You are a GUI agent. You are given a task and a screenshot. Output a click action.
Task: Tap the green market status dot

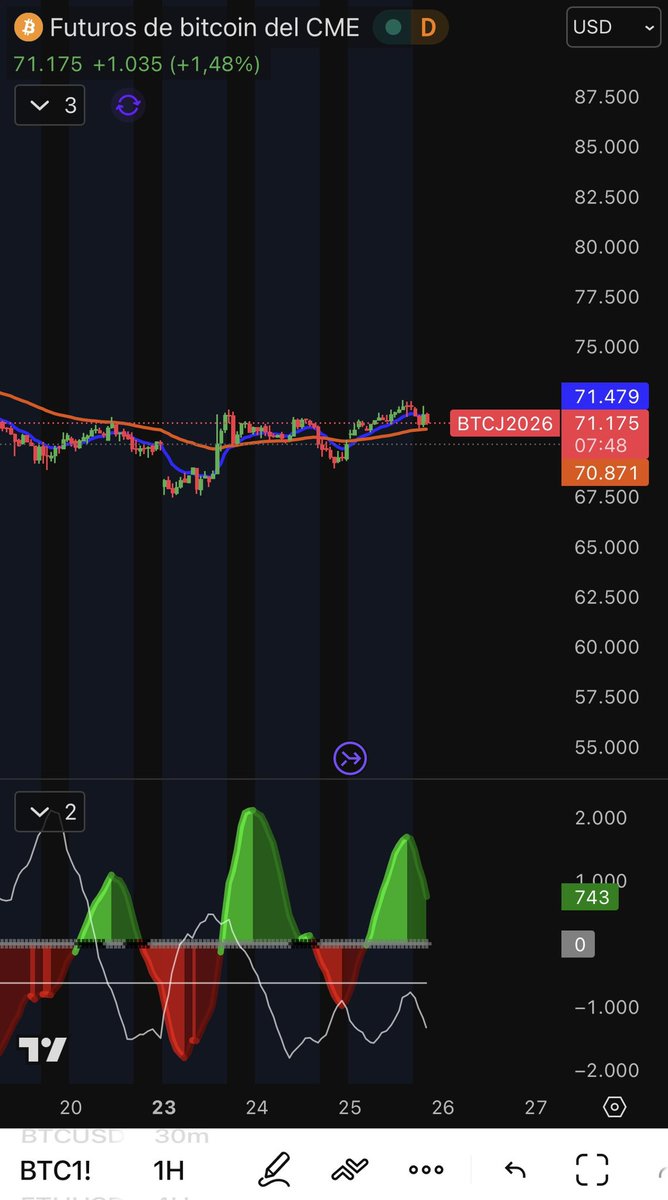tap(393, 28)
